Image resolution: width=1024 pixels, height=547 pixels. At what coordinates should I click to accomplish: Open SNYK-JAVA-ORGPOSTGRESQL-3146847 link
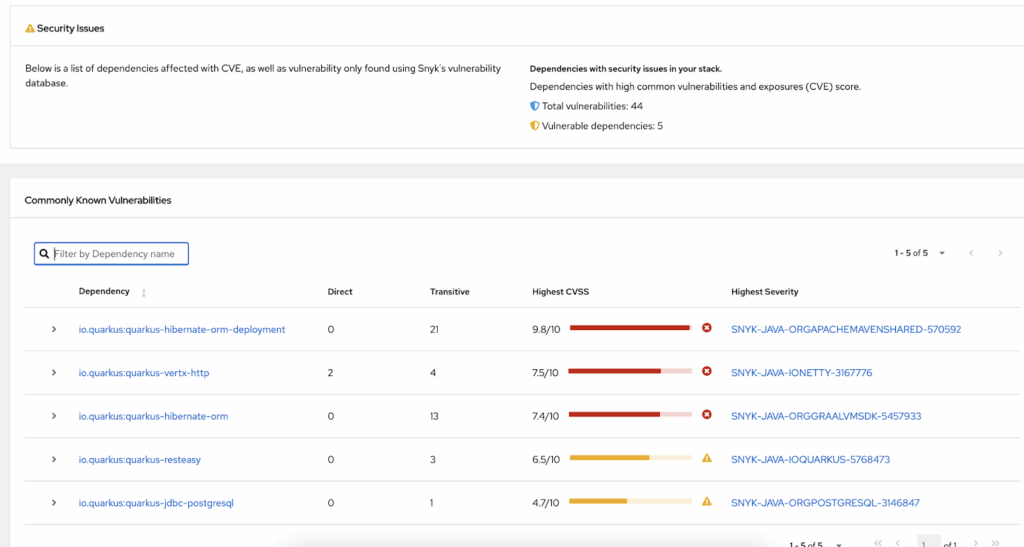tap(825, 503)
